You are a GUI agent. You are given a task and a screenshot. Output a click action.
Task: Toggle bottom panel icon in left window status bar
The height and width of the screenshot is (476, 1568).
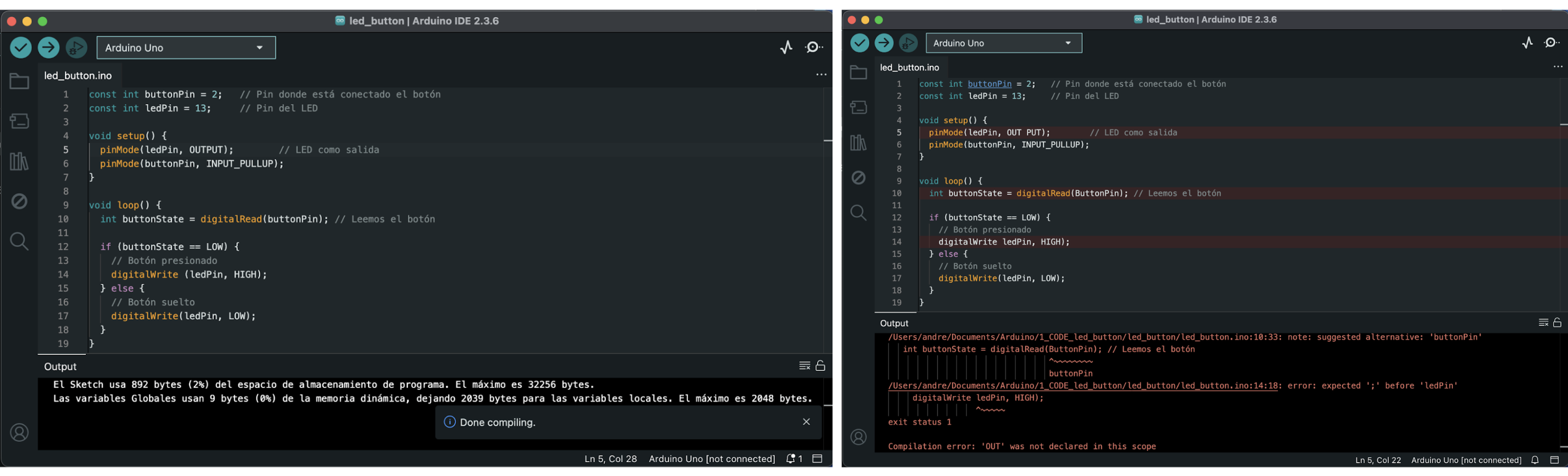[818, 459]
